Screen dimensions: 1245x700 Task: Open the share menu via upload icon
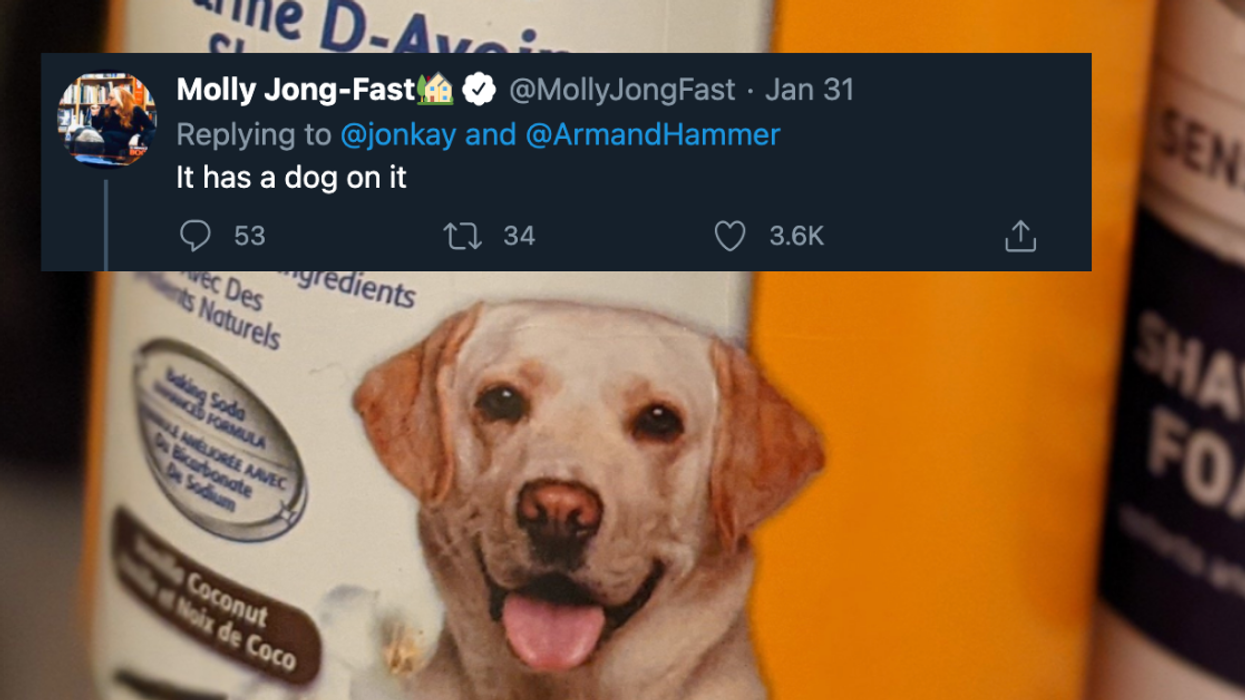[1020, 236]
